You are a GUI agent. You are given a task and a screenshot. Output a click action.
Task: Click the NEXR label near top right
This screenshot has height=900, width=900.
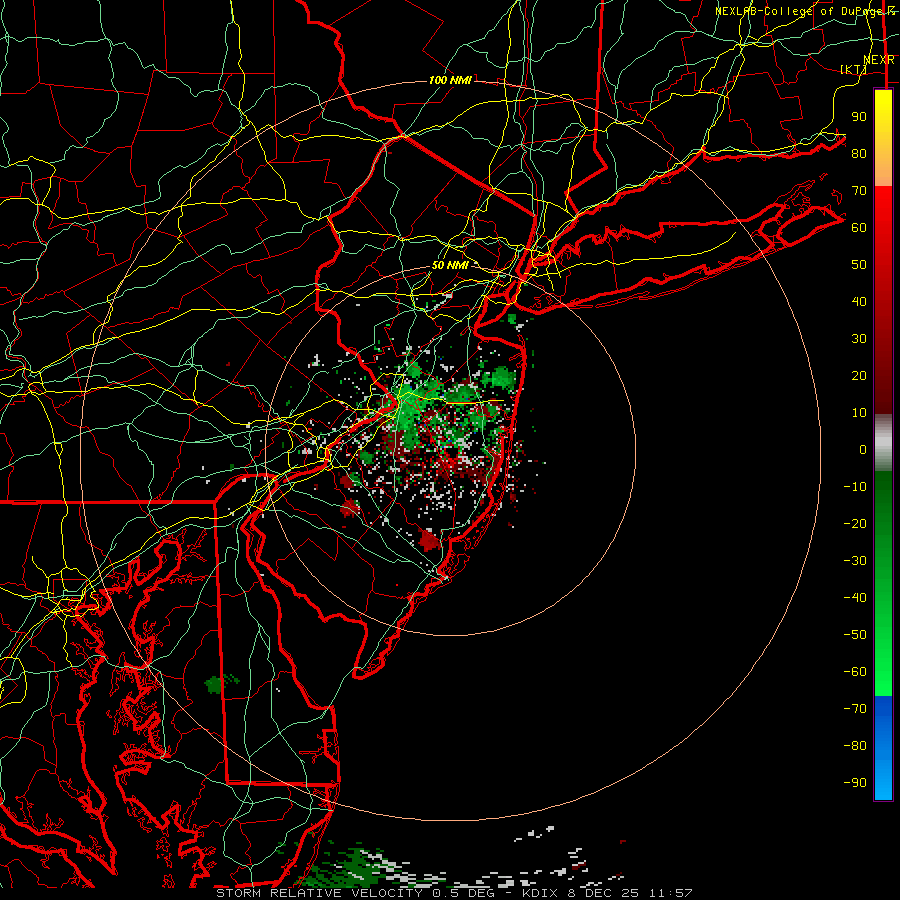[x=879, y=60]
